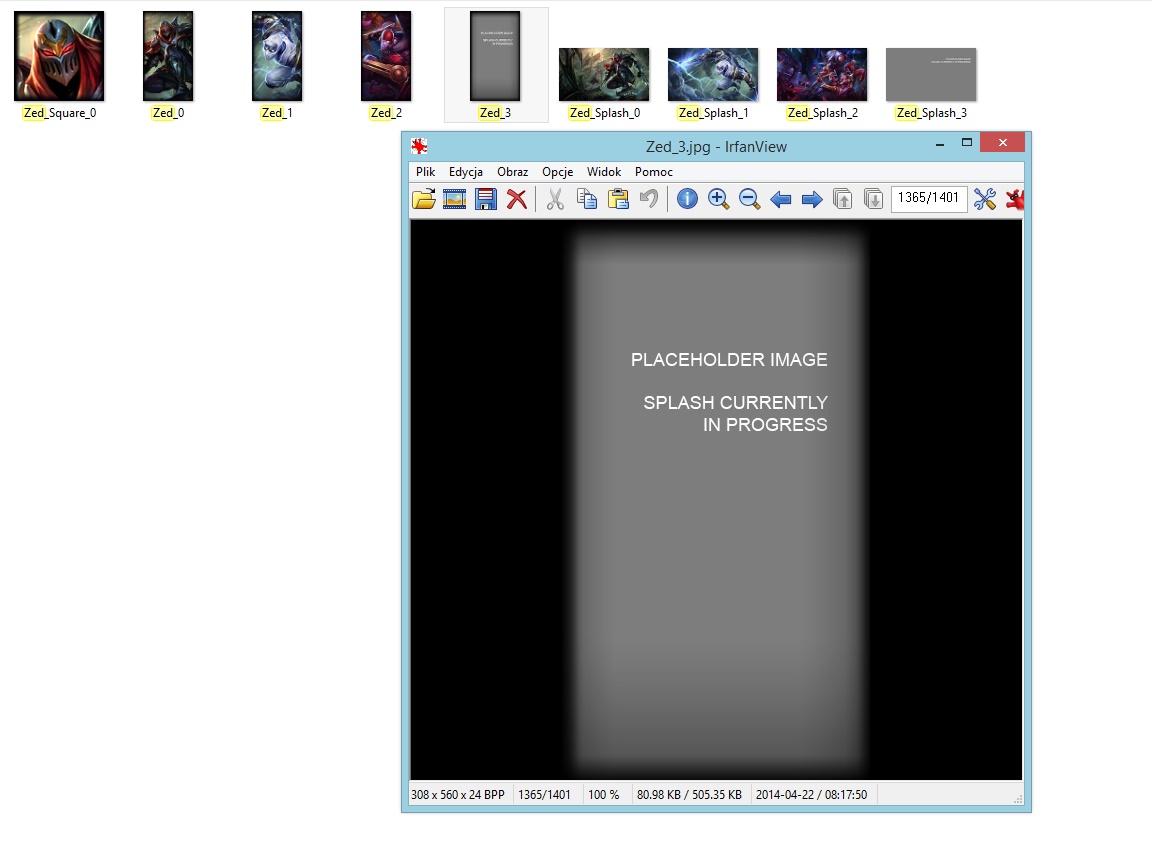
Task: Click the placeholder image in IrfanView canvas
Action: point(716,499)
